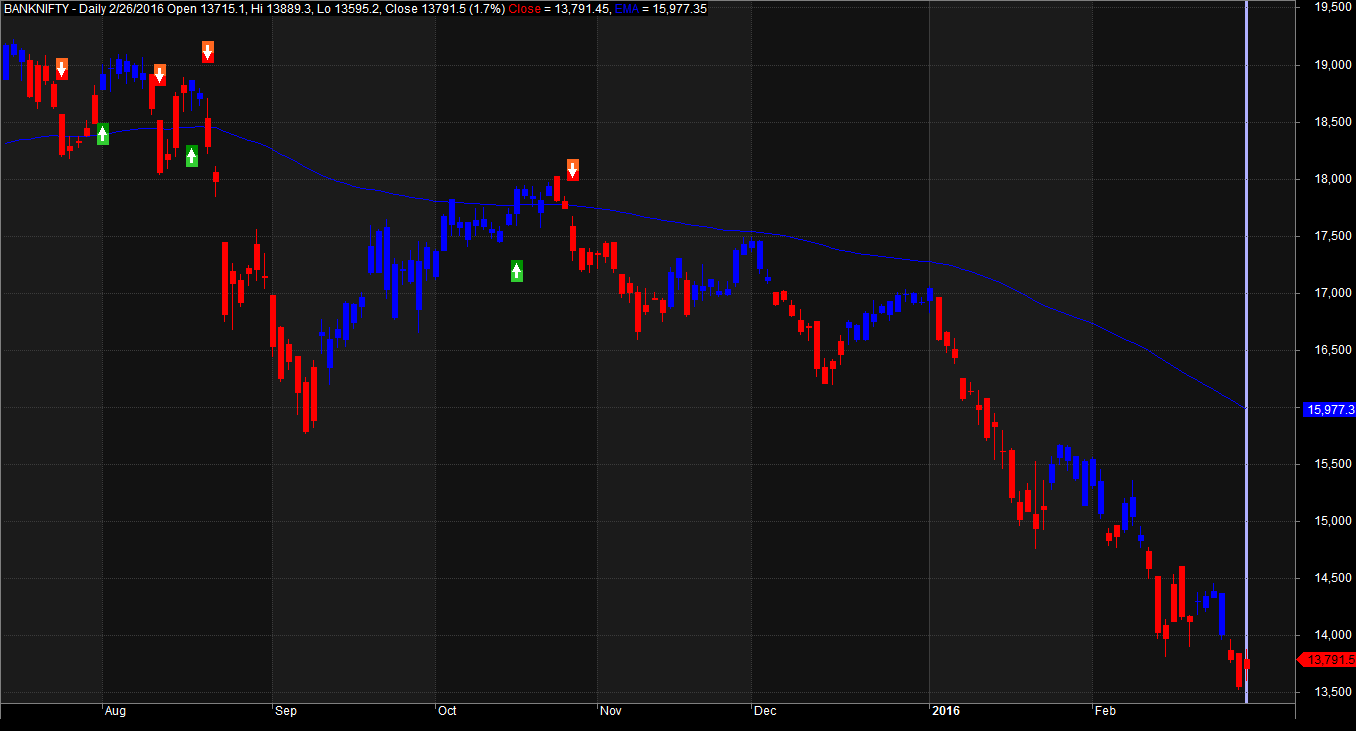Viewport: 1356px width, 731px height.
Task: Select the first August orange sell arrow
Action: coord(159,75)
